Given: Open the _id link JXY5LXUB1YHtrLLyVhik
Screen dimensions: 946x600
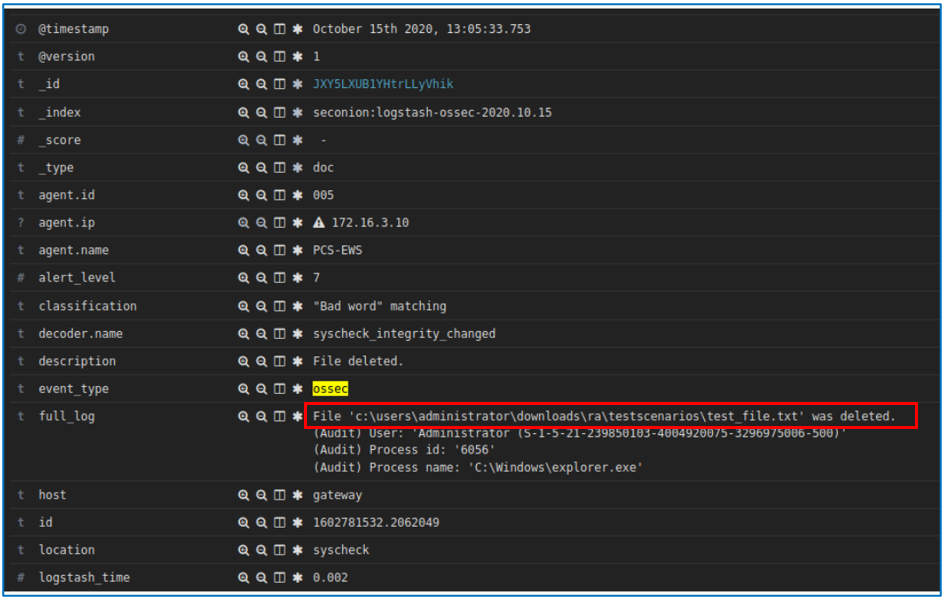Looking at the screenshot, I should click(383, 84).
